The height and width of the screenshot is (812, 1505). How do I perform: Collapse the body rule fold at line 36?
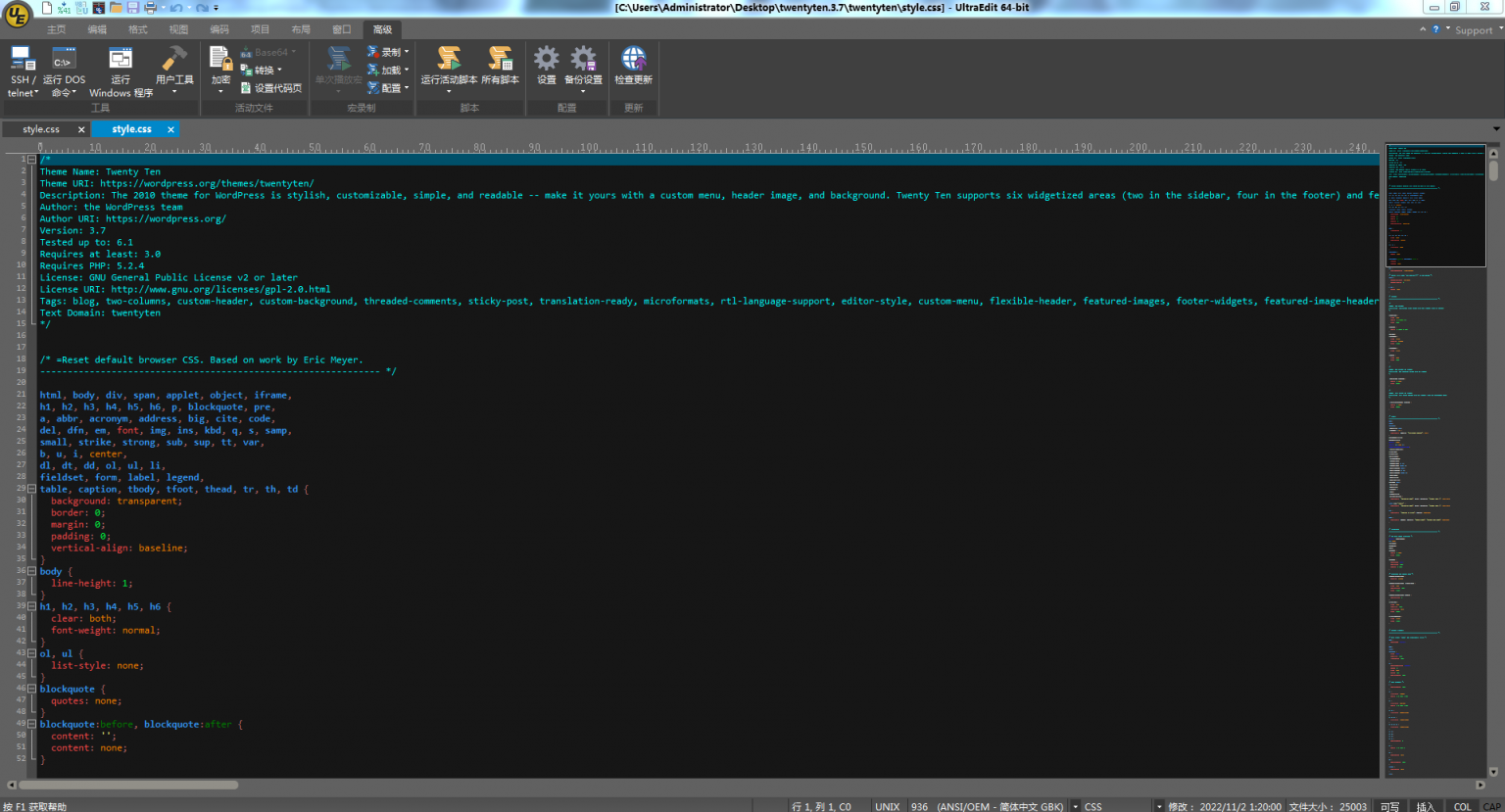[x=31, y=571]
